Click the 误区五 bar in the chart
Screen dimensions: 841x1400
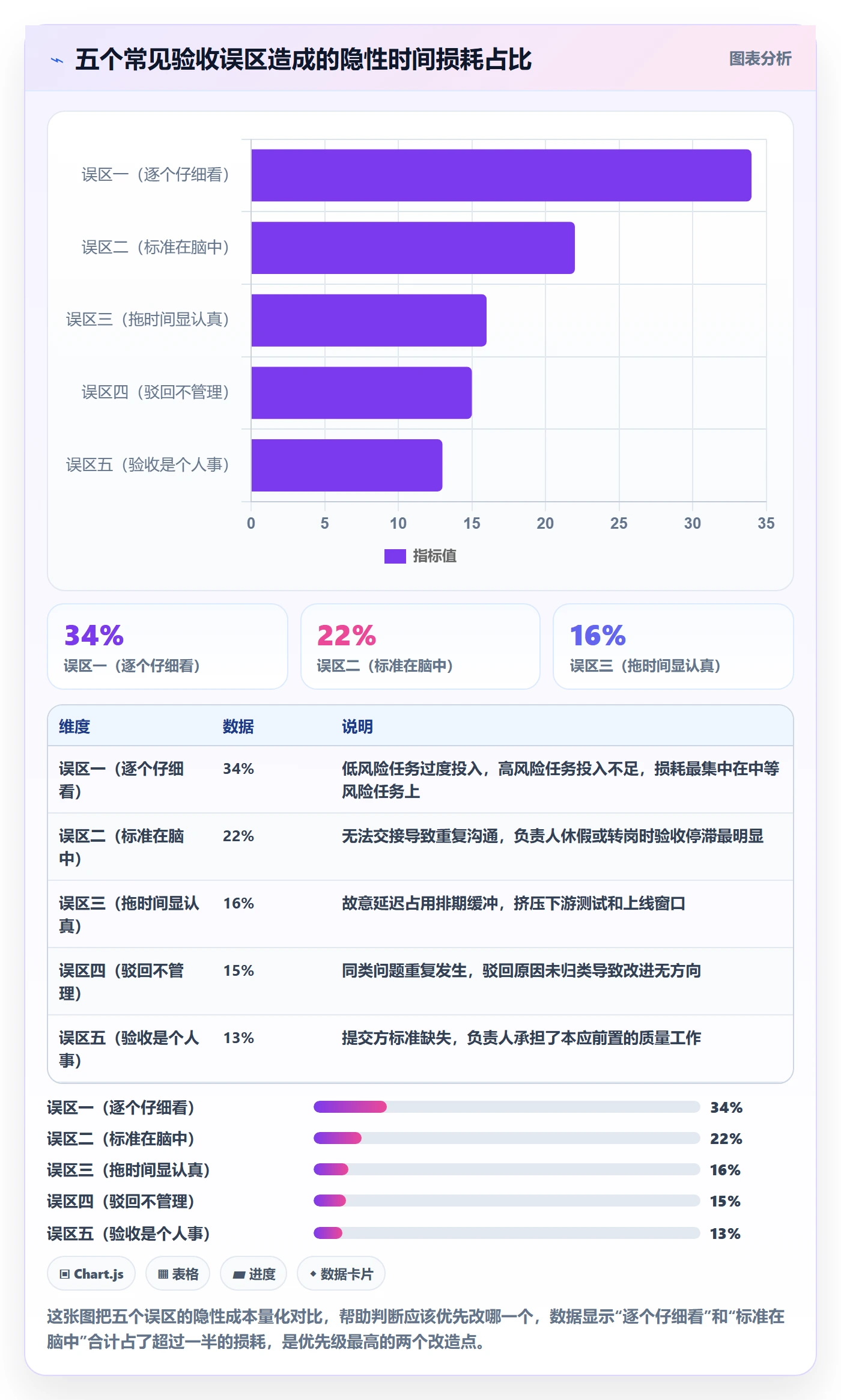347,465
